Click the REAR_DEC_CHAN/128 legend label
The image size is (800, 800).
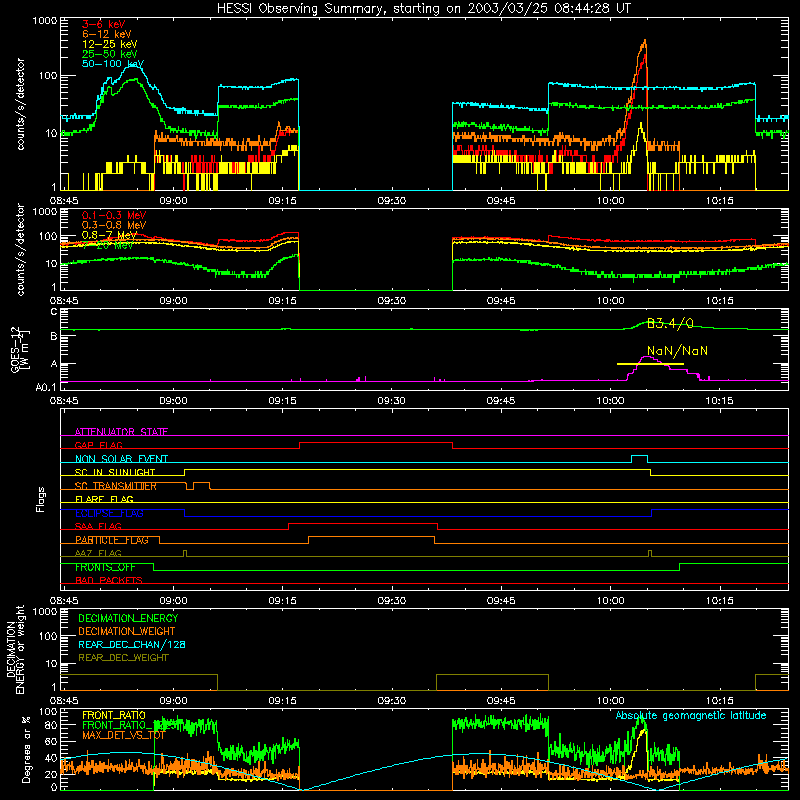click(x=132, y=644)
